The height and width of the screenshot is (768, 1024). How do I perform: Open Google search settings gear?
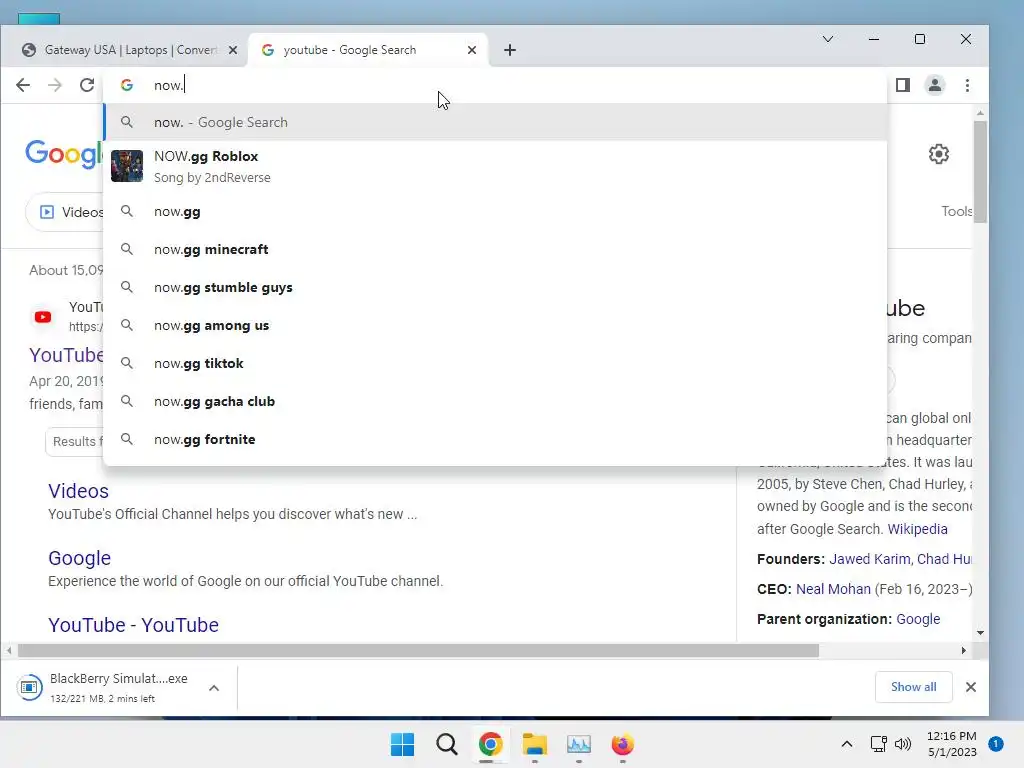point(938,154)
